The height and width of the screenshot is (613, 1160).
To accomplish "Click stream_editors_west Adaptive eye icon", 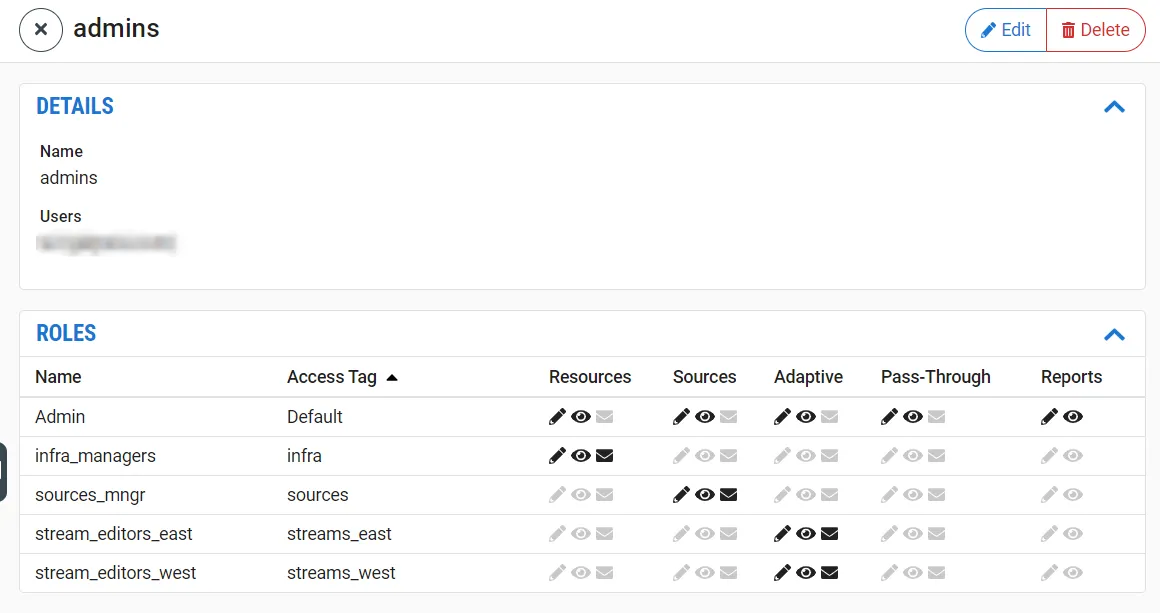I will pyautogui.click(x=806, y=573).
